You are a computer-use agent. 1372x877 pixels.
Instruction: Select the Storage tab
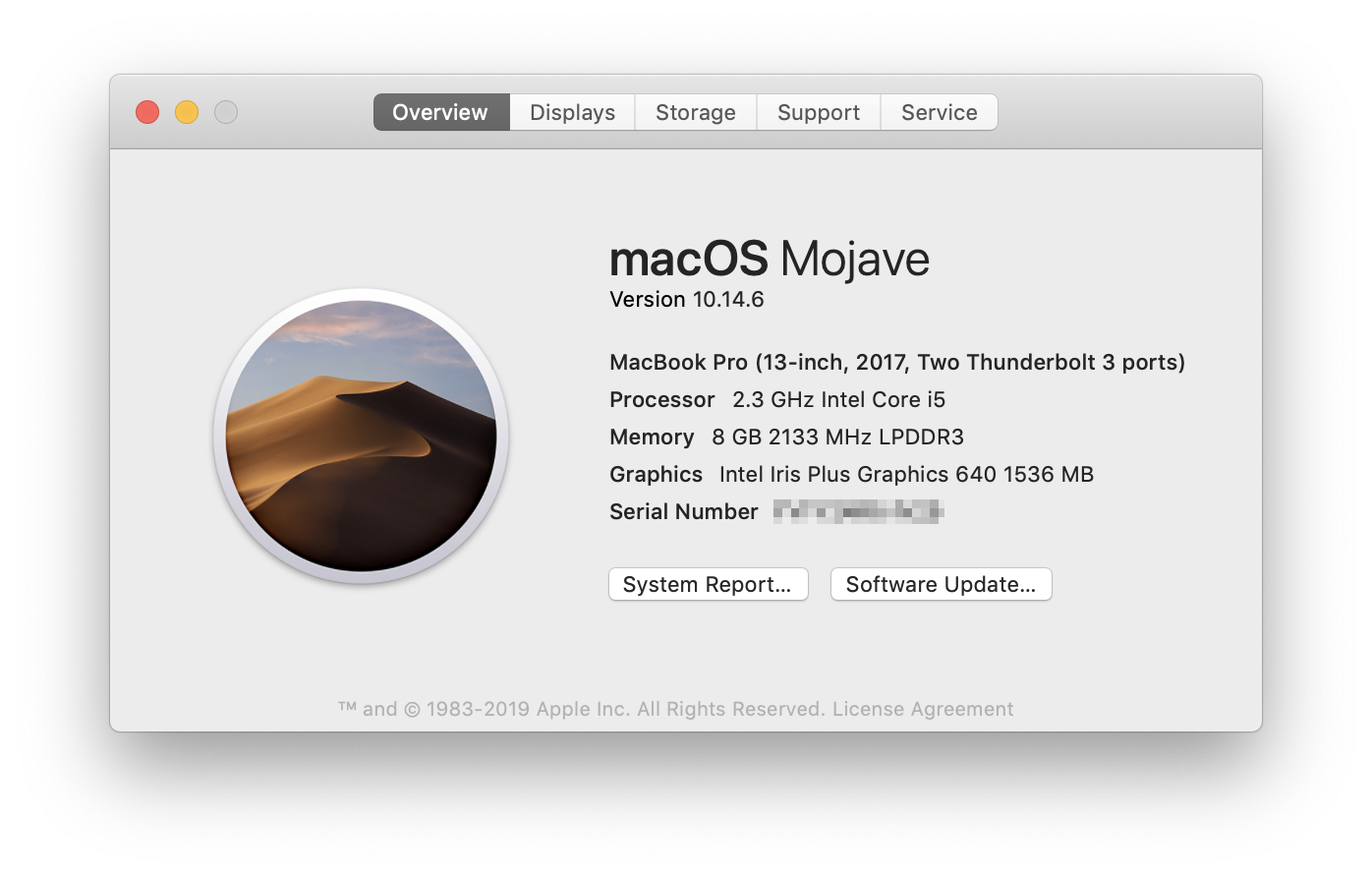point(695,112)
